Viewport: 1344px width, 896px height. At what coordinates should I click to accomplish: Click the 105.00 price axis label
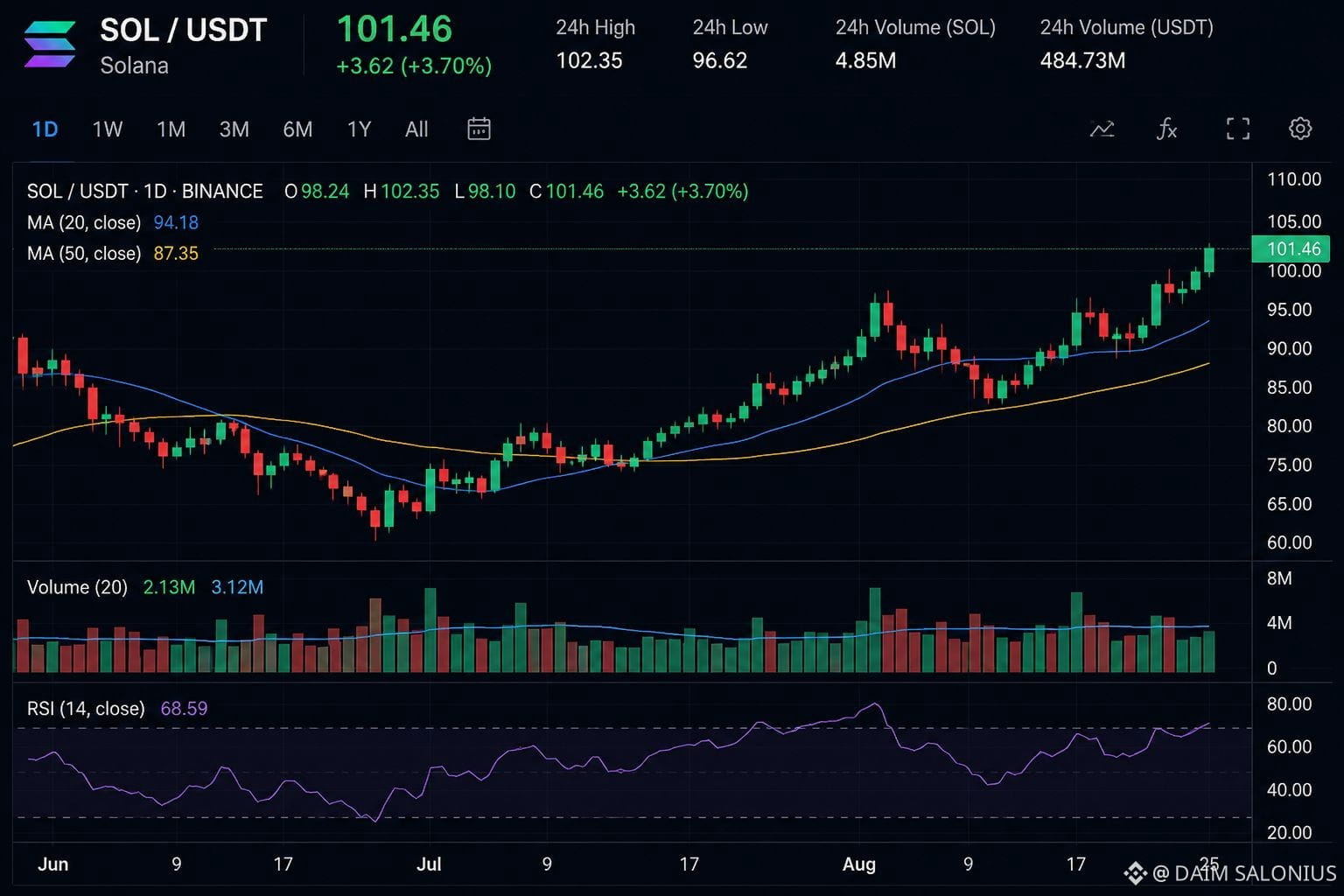click(x=1294, y=221)
